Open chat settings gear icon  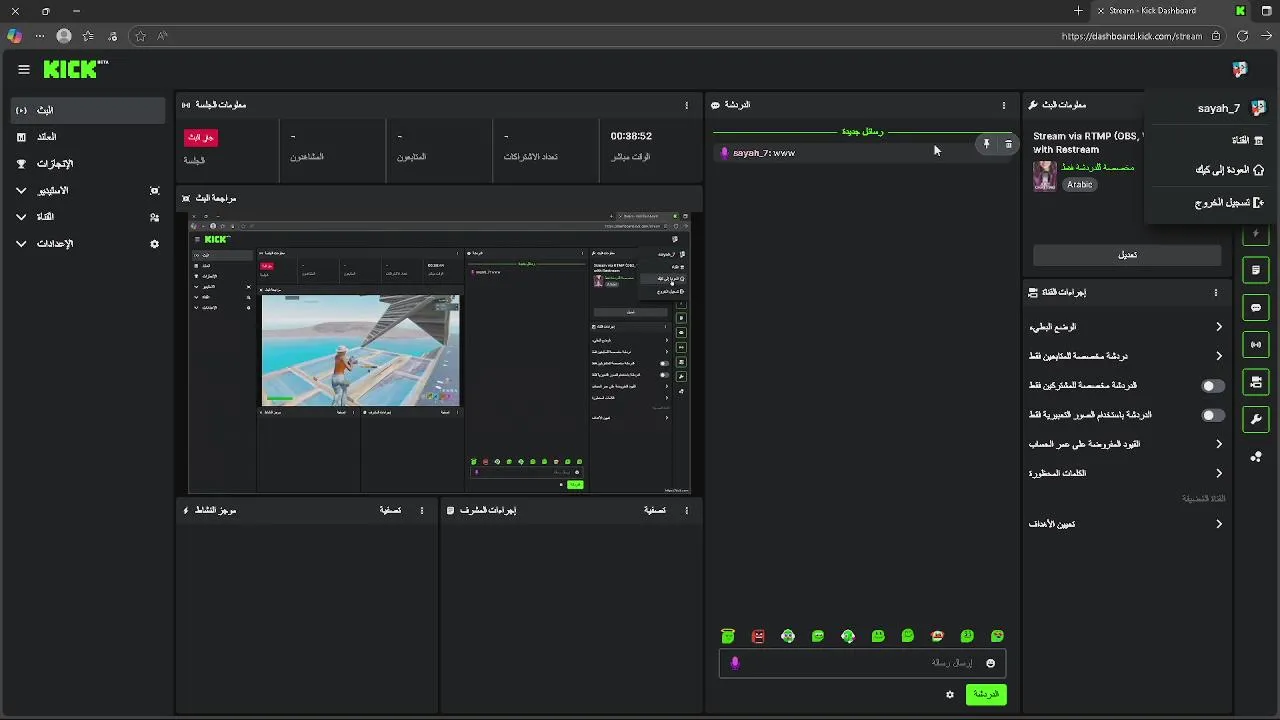950,694
